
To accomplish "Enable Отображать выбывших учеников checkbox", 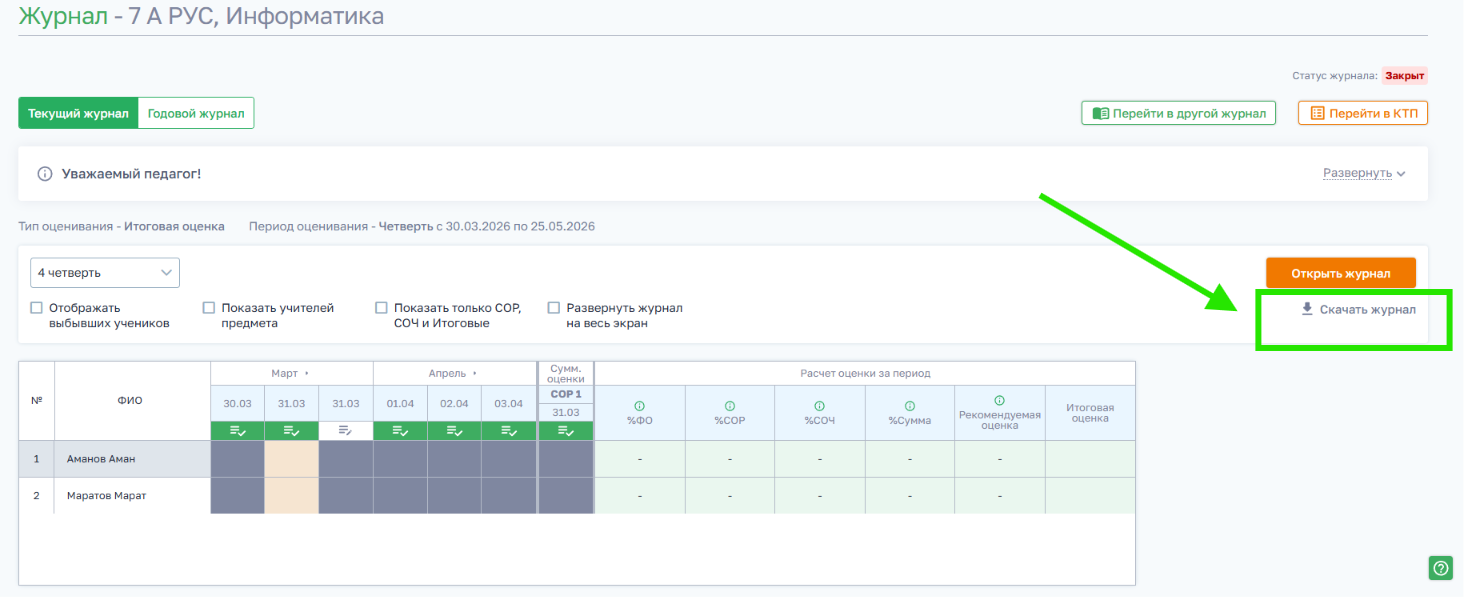I will (x=37, y=308).
